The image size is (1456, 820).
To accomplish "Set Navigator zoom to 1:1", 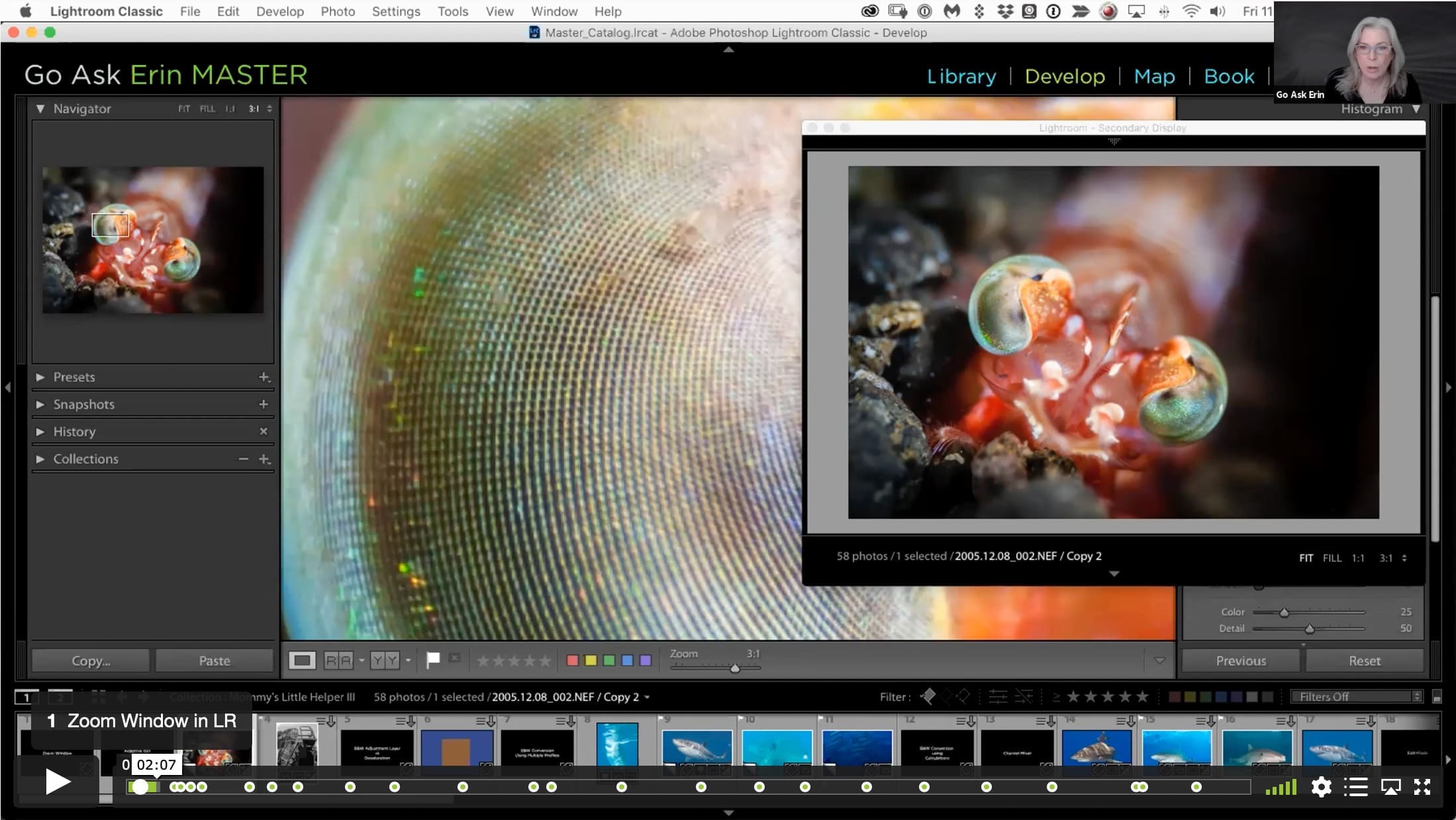I will pyautogui.click(x=230, y=109).
